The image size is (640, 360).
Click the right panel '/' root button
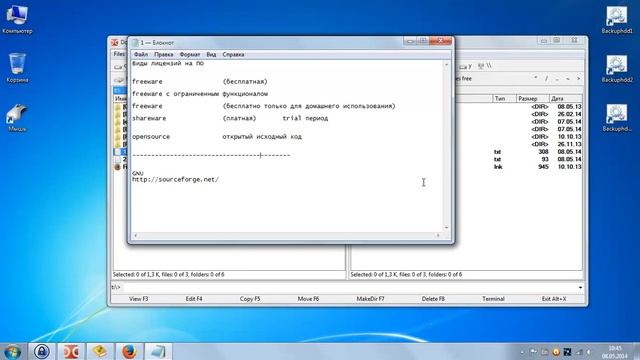coord(546,78)
